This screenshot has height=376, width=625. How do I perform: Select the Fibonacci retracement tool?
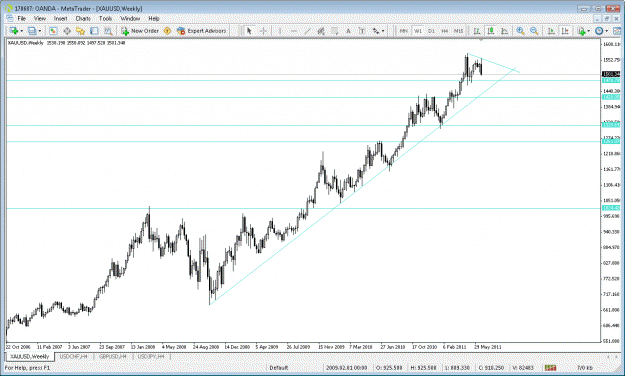(335, 31)
